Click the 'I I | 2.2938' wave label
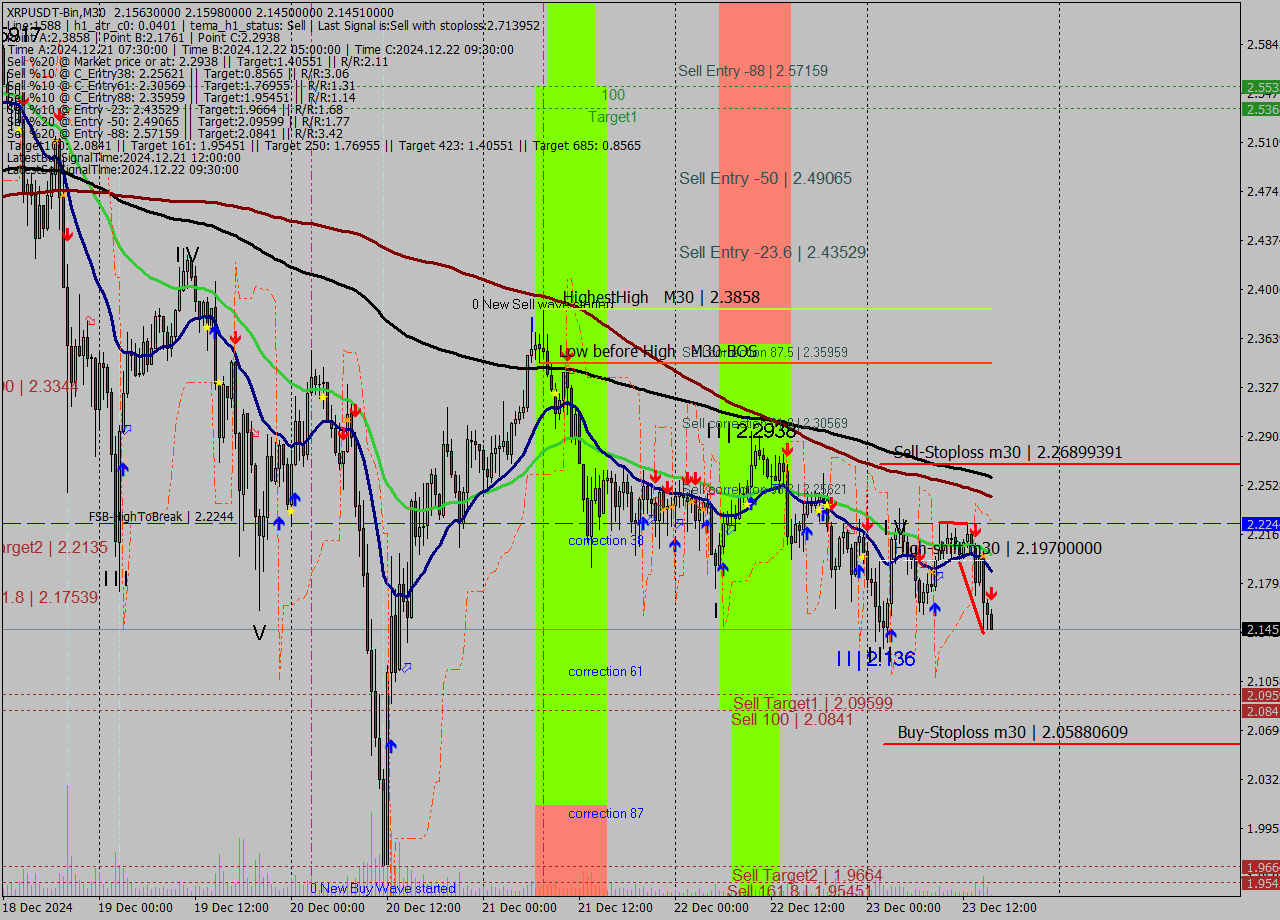 751,432
